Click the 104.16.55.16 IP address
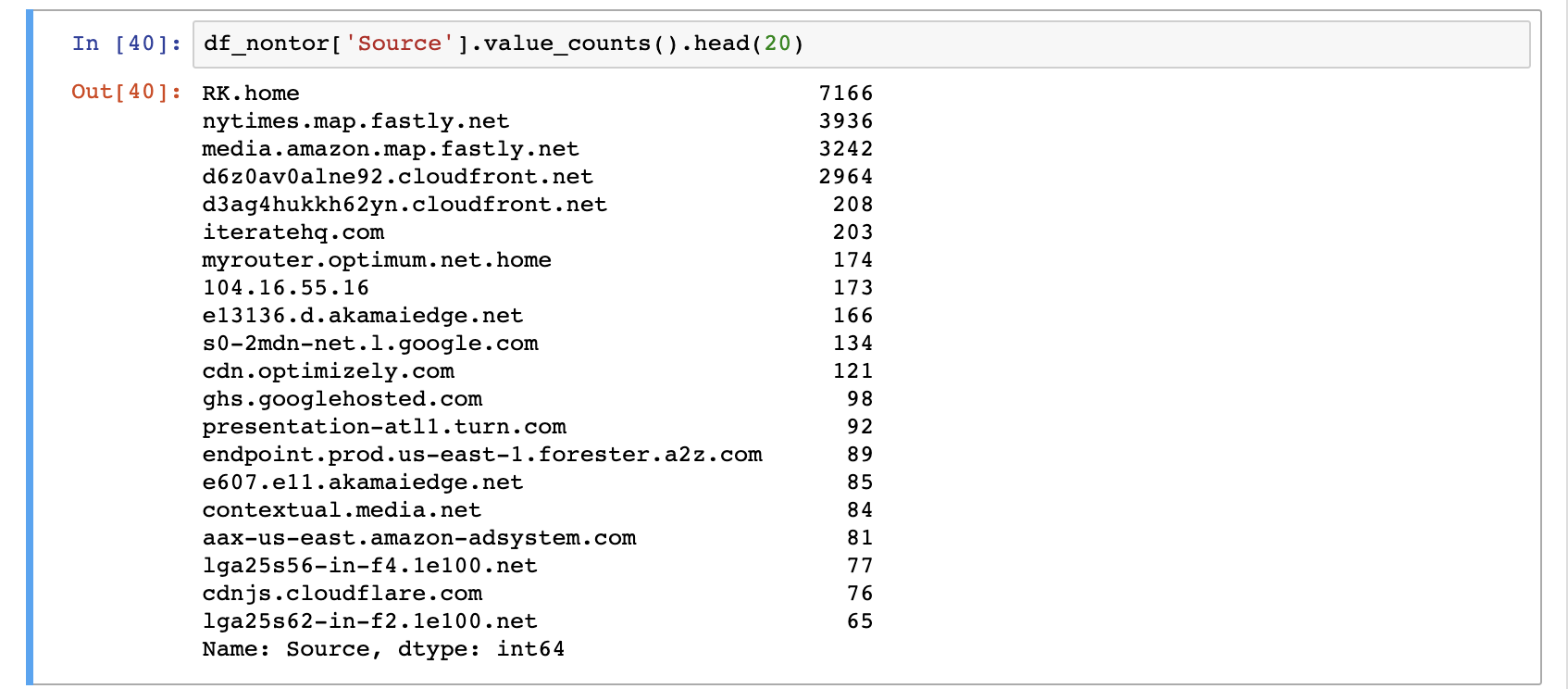 285,288
